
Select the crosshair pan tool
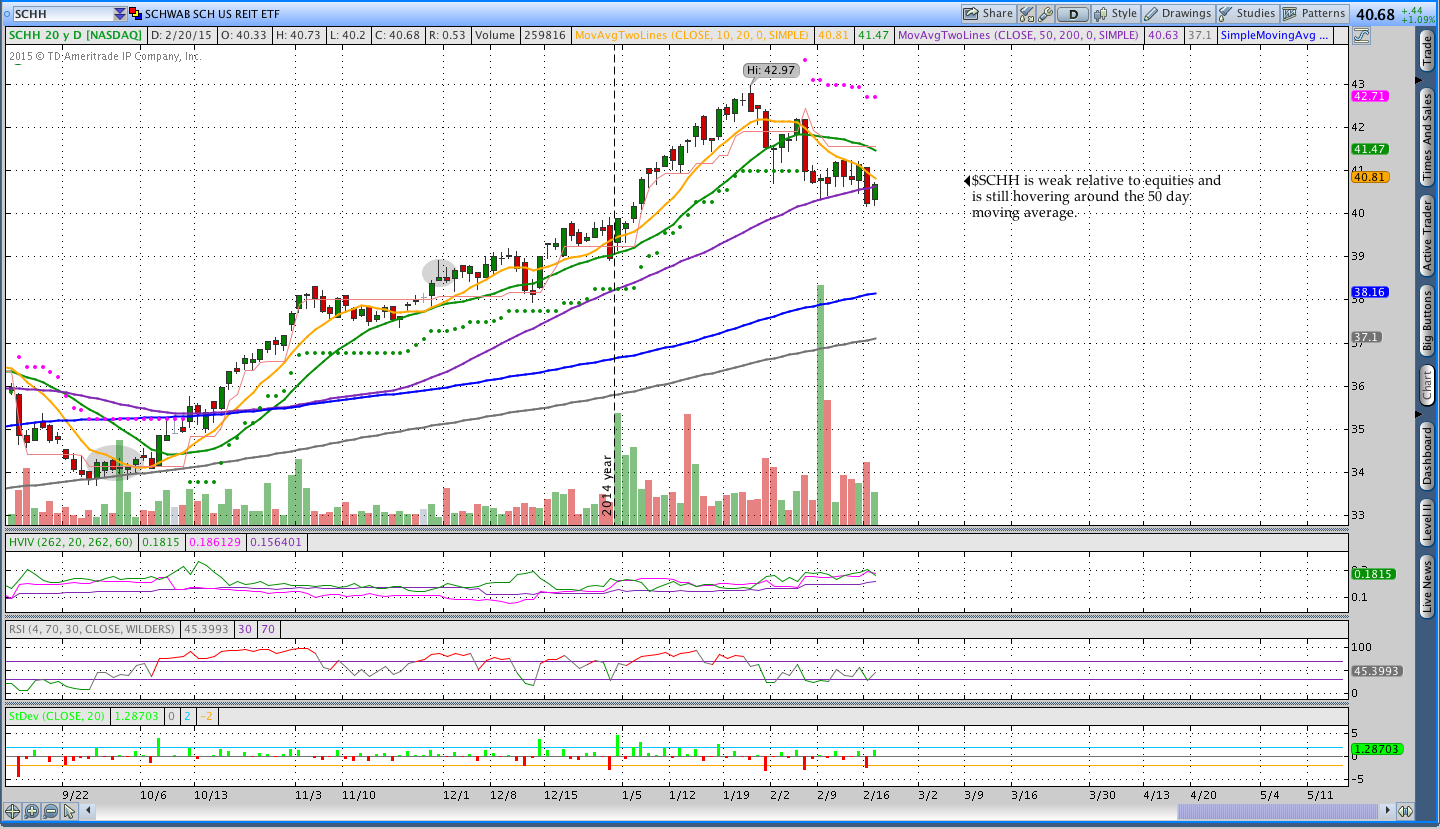(13, 811)
